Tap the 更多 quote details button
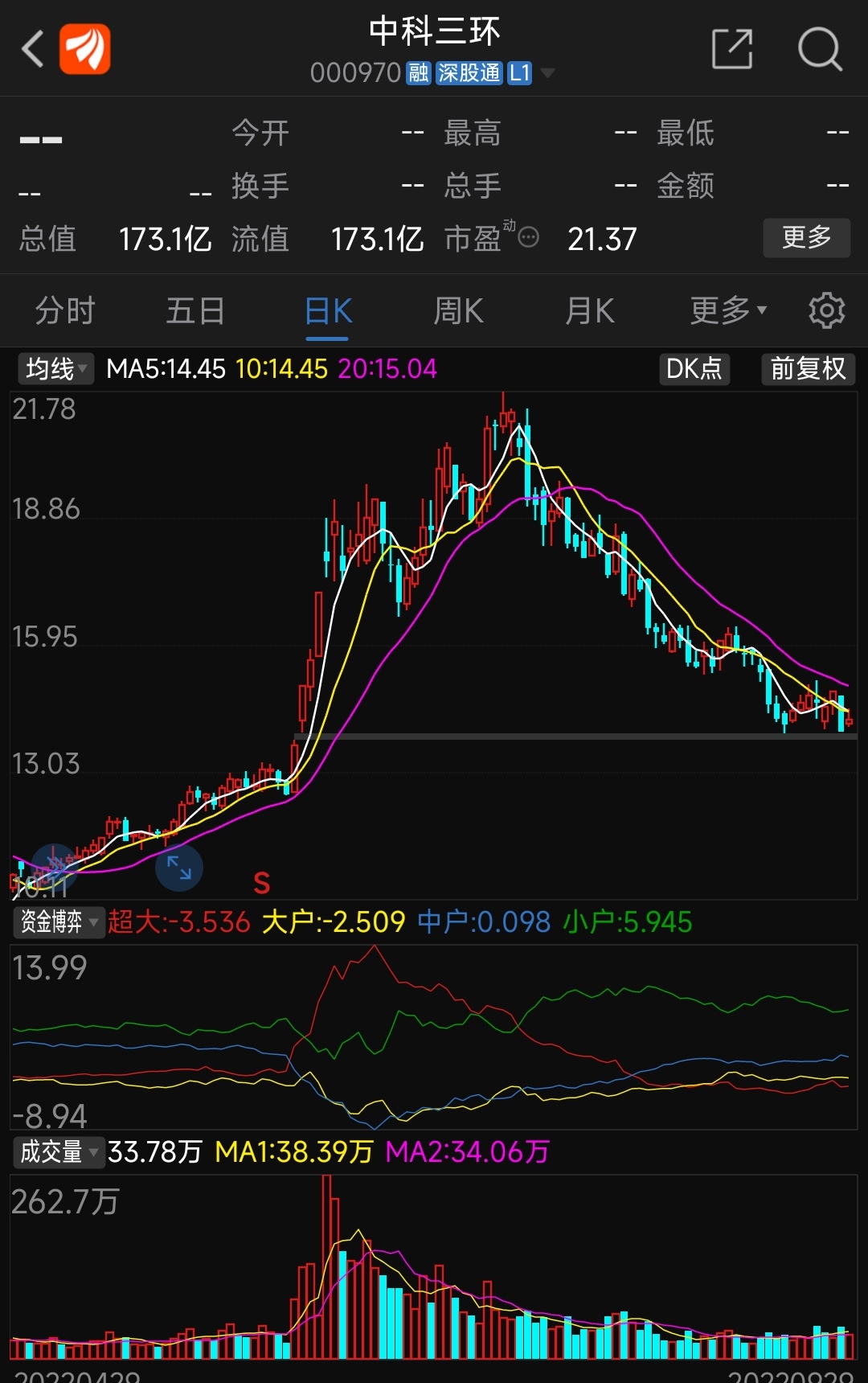 [806, 237]
